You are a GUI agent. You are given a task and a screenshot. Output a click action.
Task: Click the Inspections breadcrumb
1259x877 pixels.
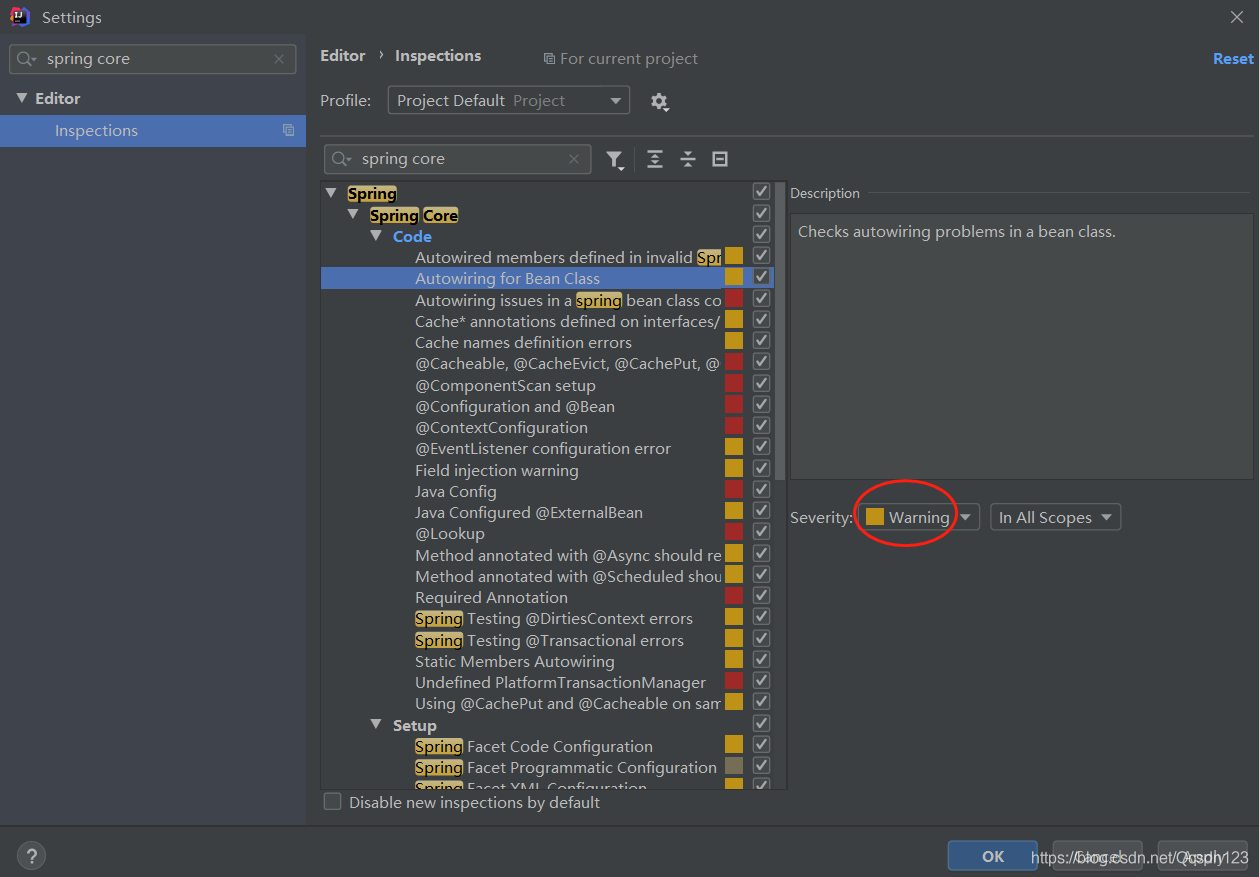[438, 56]
